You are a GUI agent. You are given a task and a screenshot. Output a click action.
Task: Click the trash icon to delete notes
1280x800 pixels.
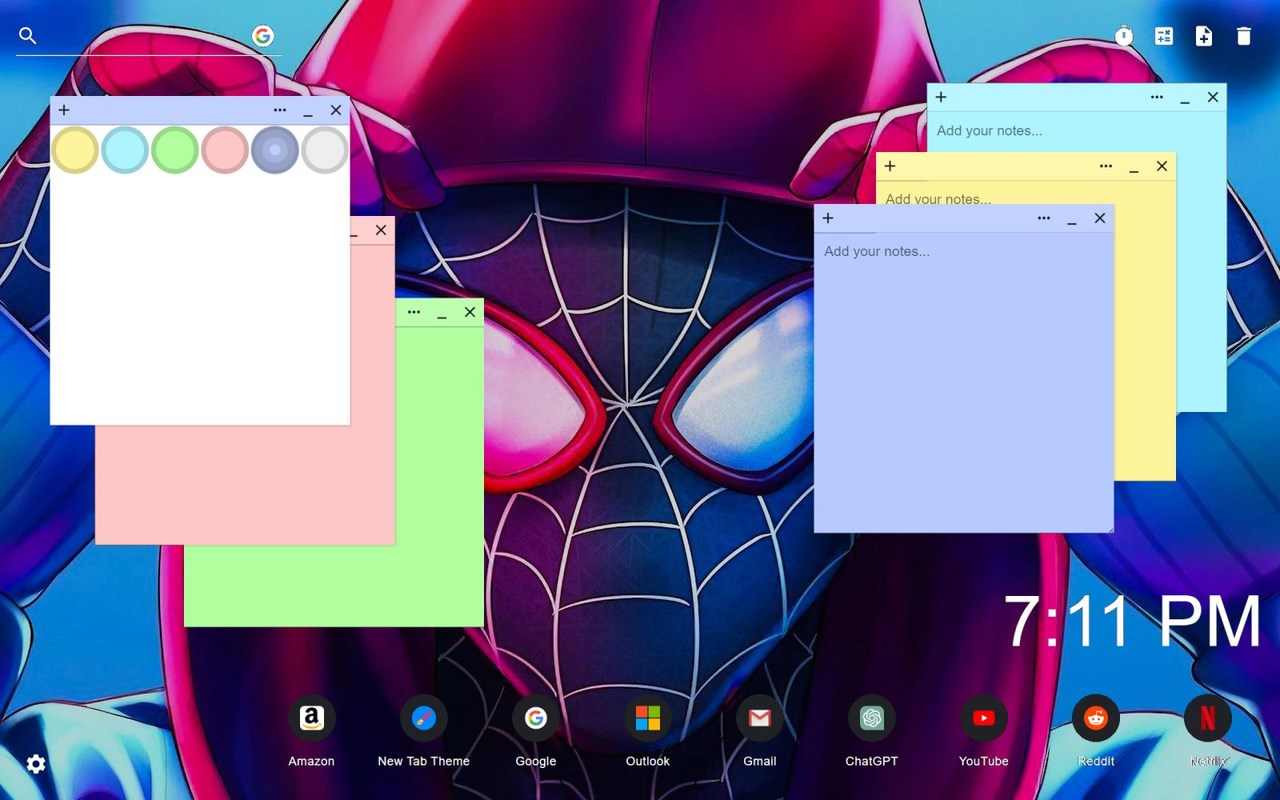pyautogui.click(x=1244, y=36)
